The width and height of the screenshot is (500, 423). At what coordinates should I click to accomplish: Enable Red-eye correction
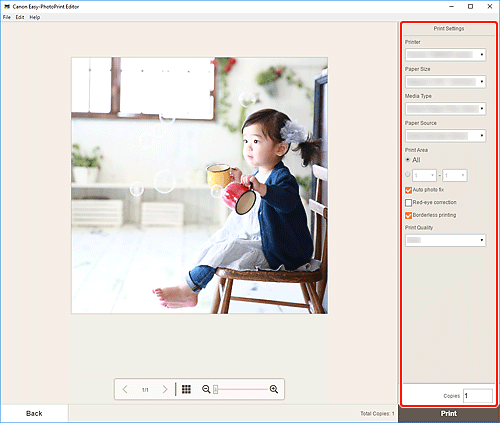(x=408, y=203)
